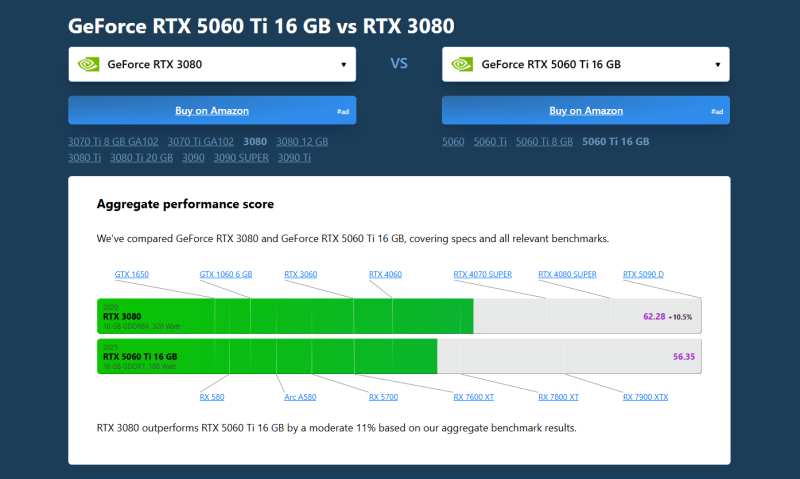Viewport: 800px width, 479px height.
Task: Click the 10 GB GDDR6X, 320 Watt spec text
Action: (141, 326)
